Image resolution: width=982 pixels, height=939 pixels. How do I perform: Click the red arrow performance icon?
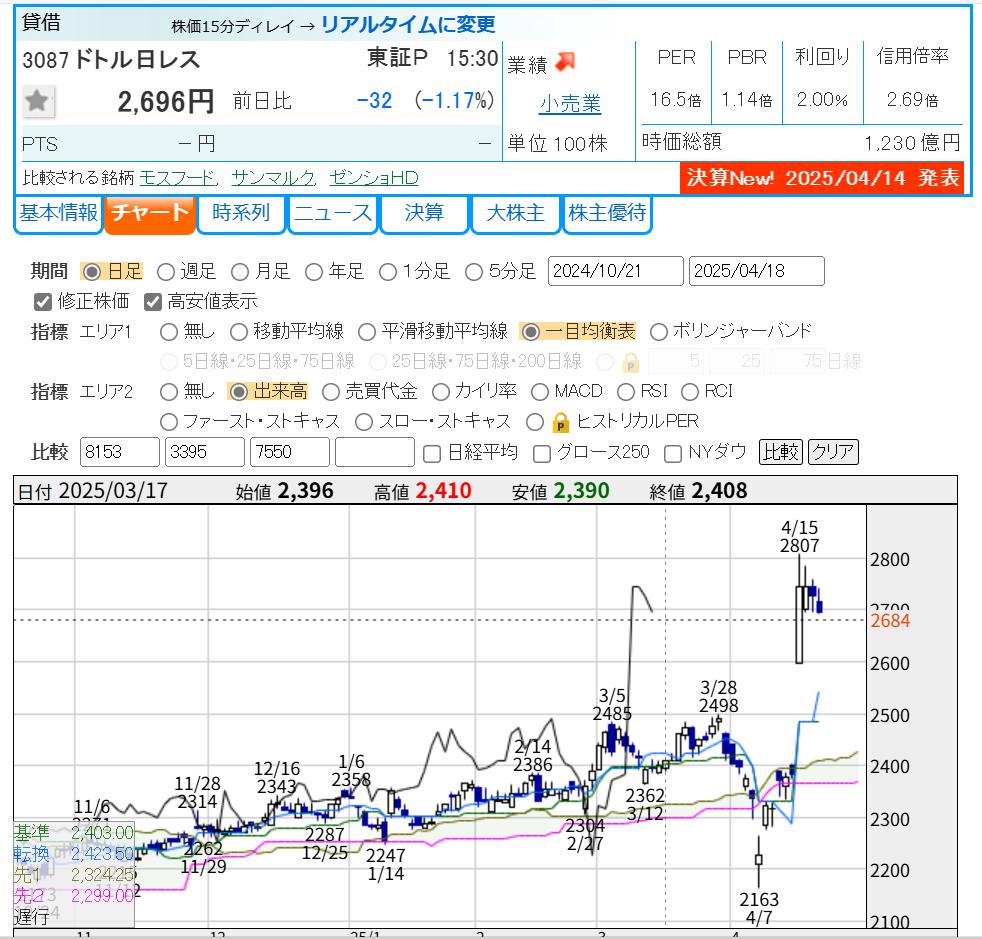point(565,63)
